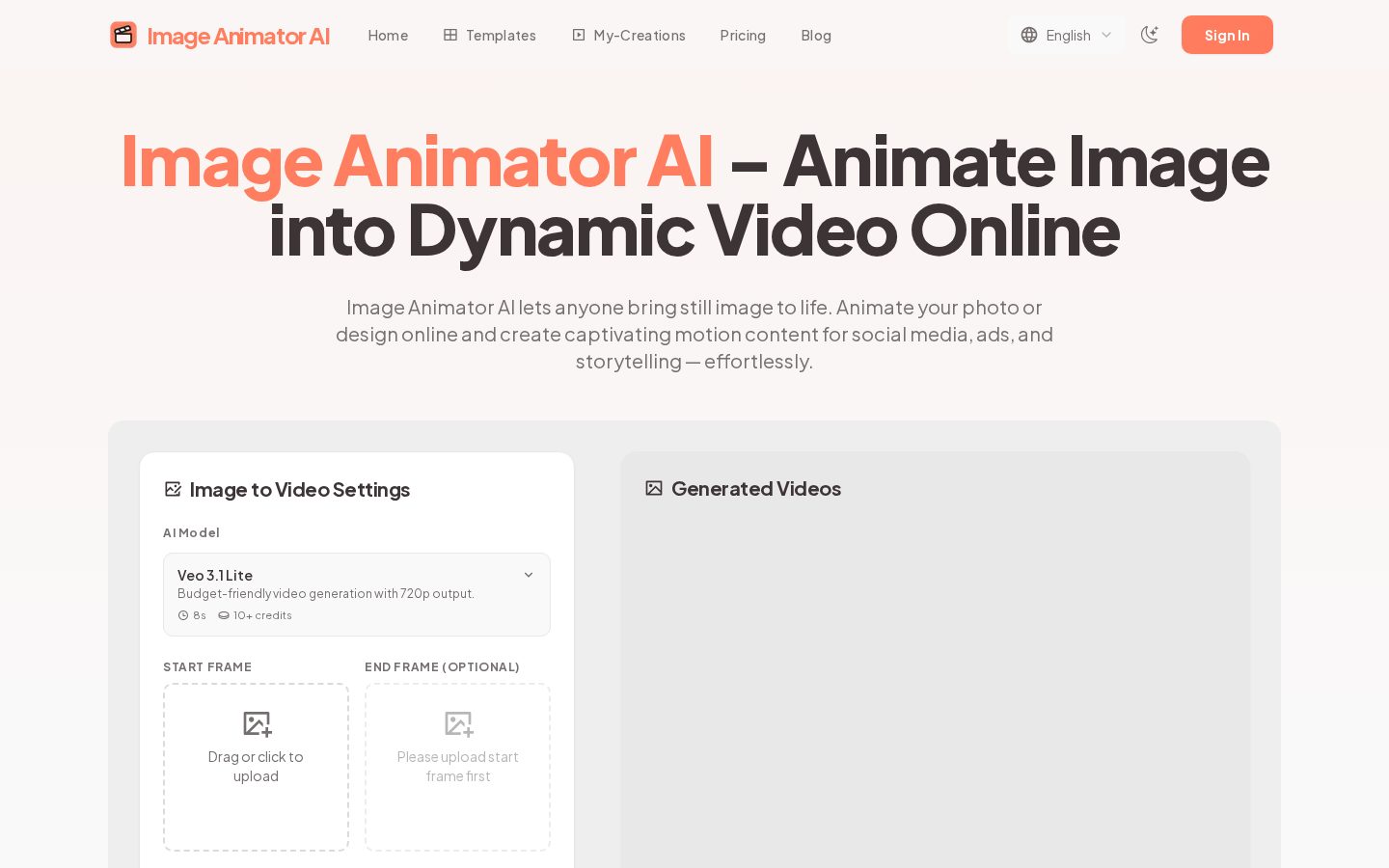This screenshot has width=1389, height=868.
Task: Visit the Blog page
Action: pyautogui.click(x=816, y=36)
